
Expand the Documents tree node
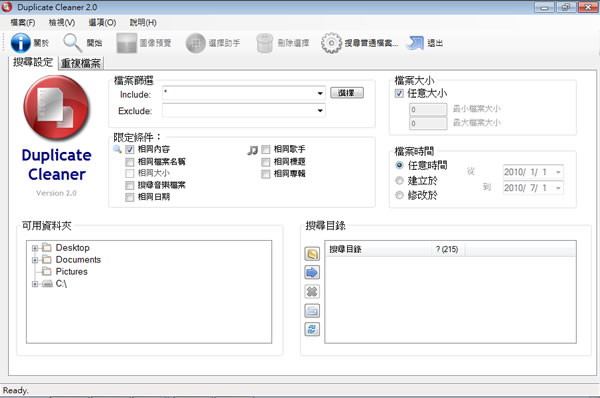[35, 260]
